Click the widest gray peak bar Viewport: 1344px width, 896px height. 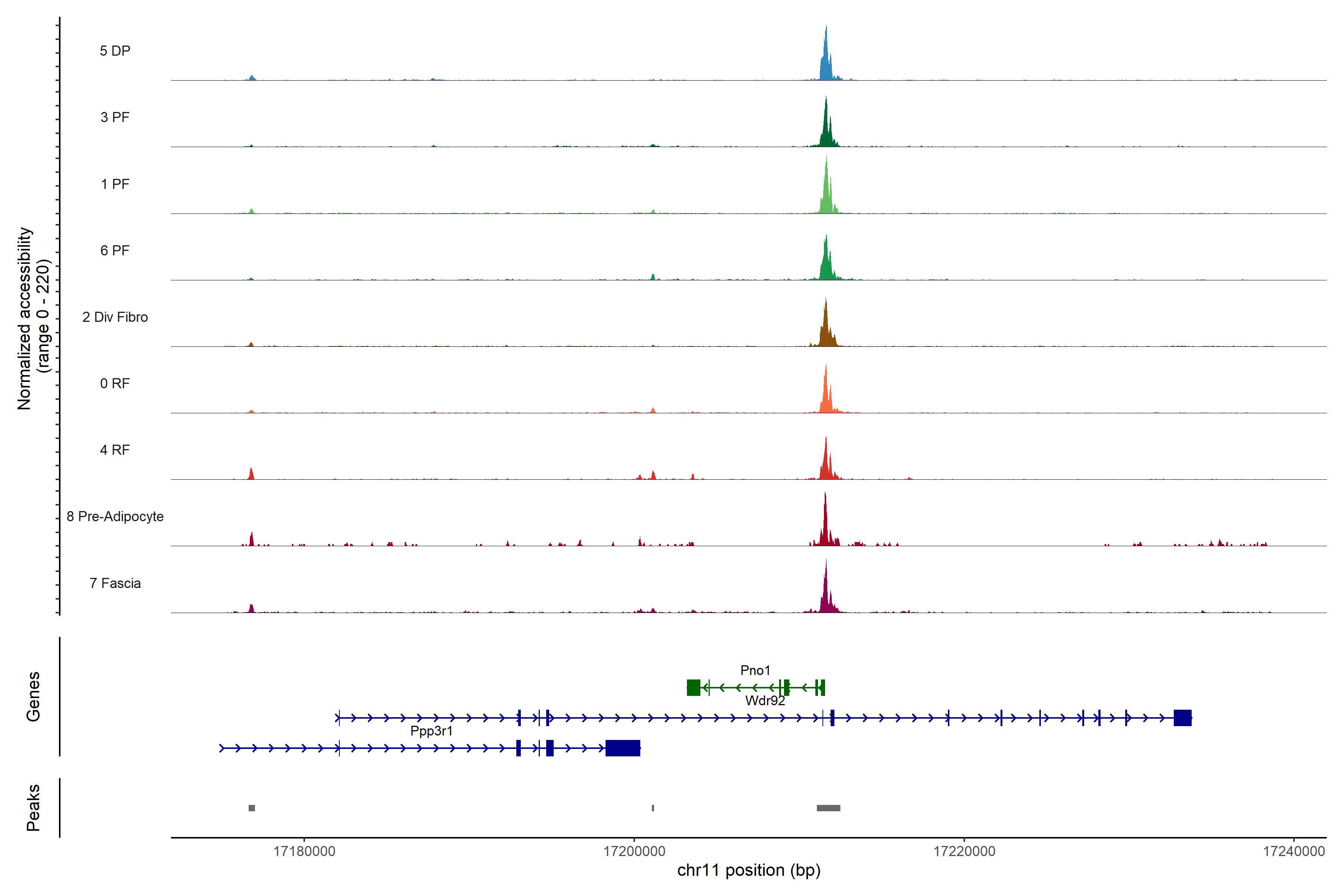tap(828, 808)
